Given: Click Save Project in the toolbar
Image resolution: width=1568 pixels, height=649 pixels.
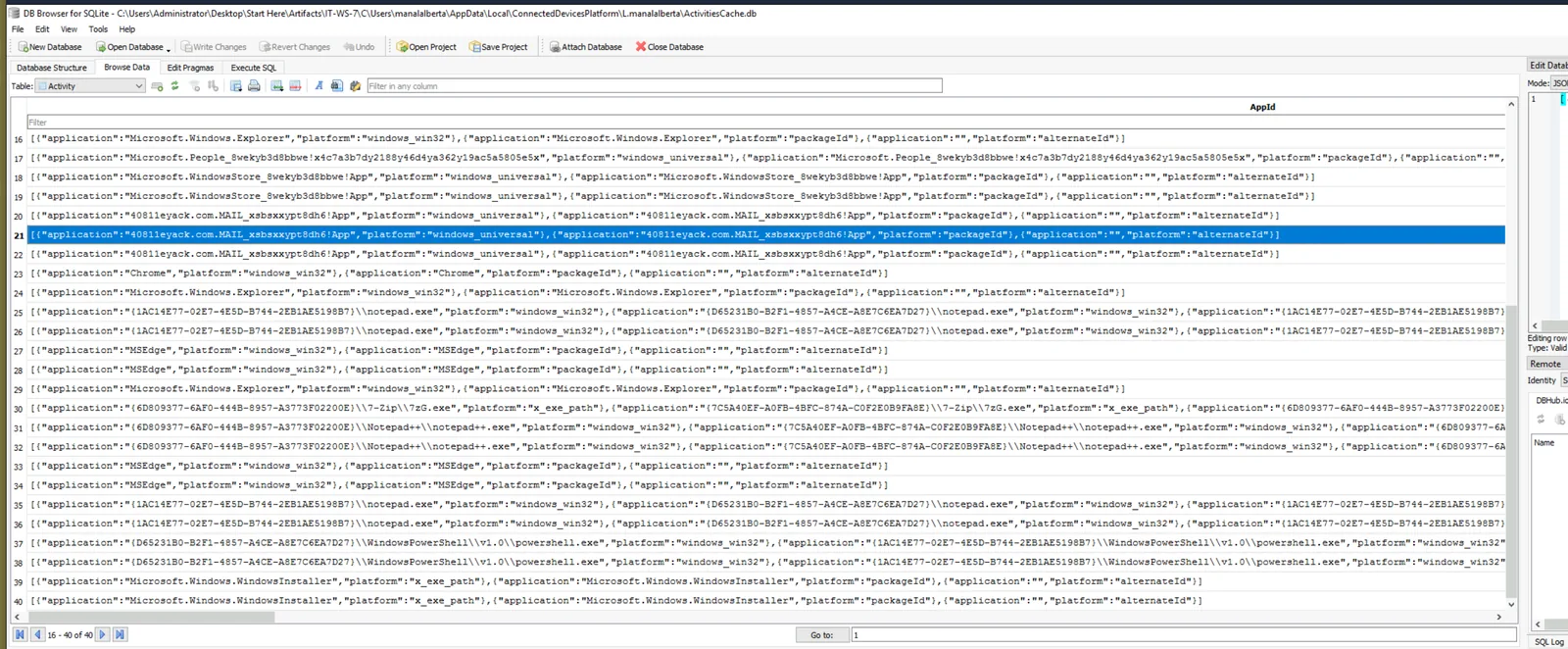Looking at the screenshot, I should pyautogui.click(x=499, y=47).
